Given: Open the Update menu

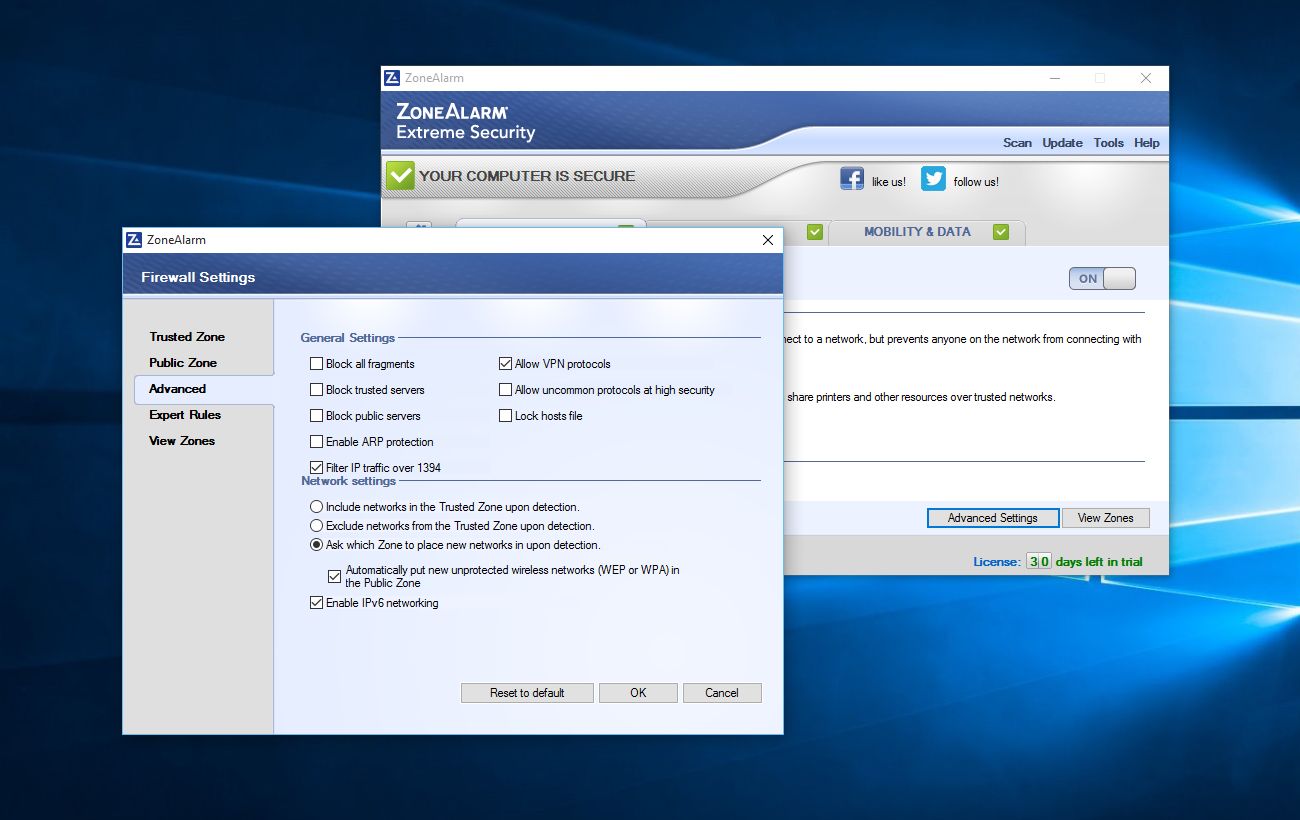Looking at the screenshot, I should click(1062, 143).
